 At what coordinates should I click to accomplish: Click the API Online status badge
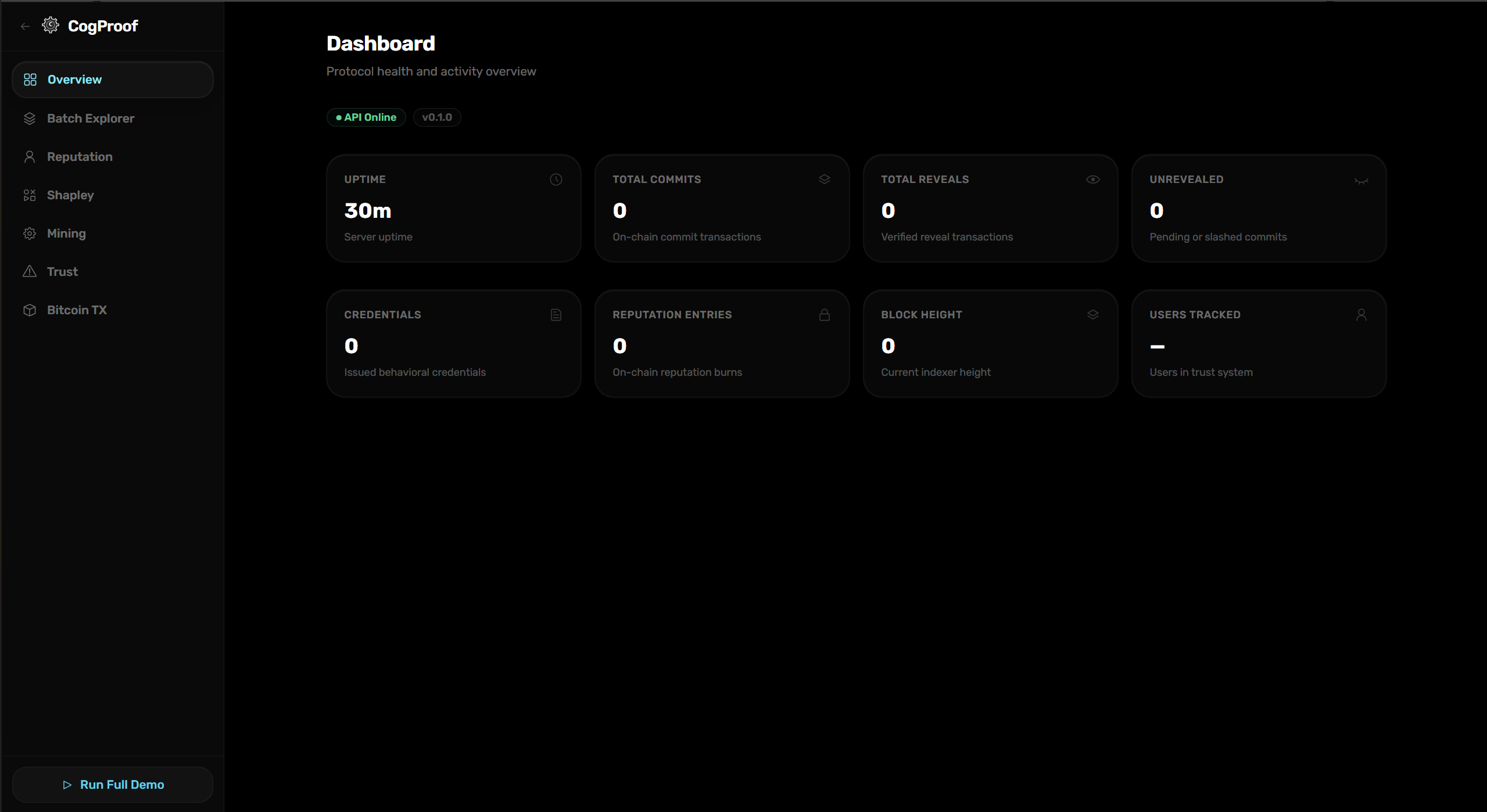pos(366,117)
